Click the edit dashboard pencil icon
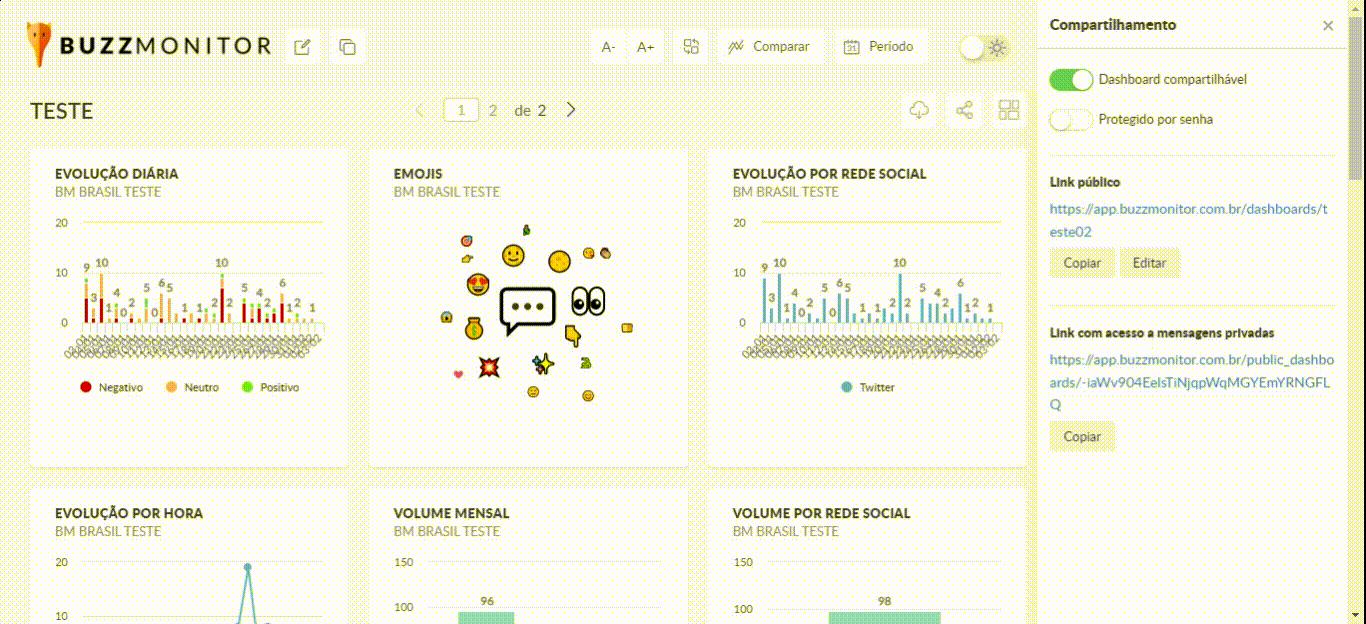The image size is (1366, 624). coord(302,47)
